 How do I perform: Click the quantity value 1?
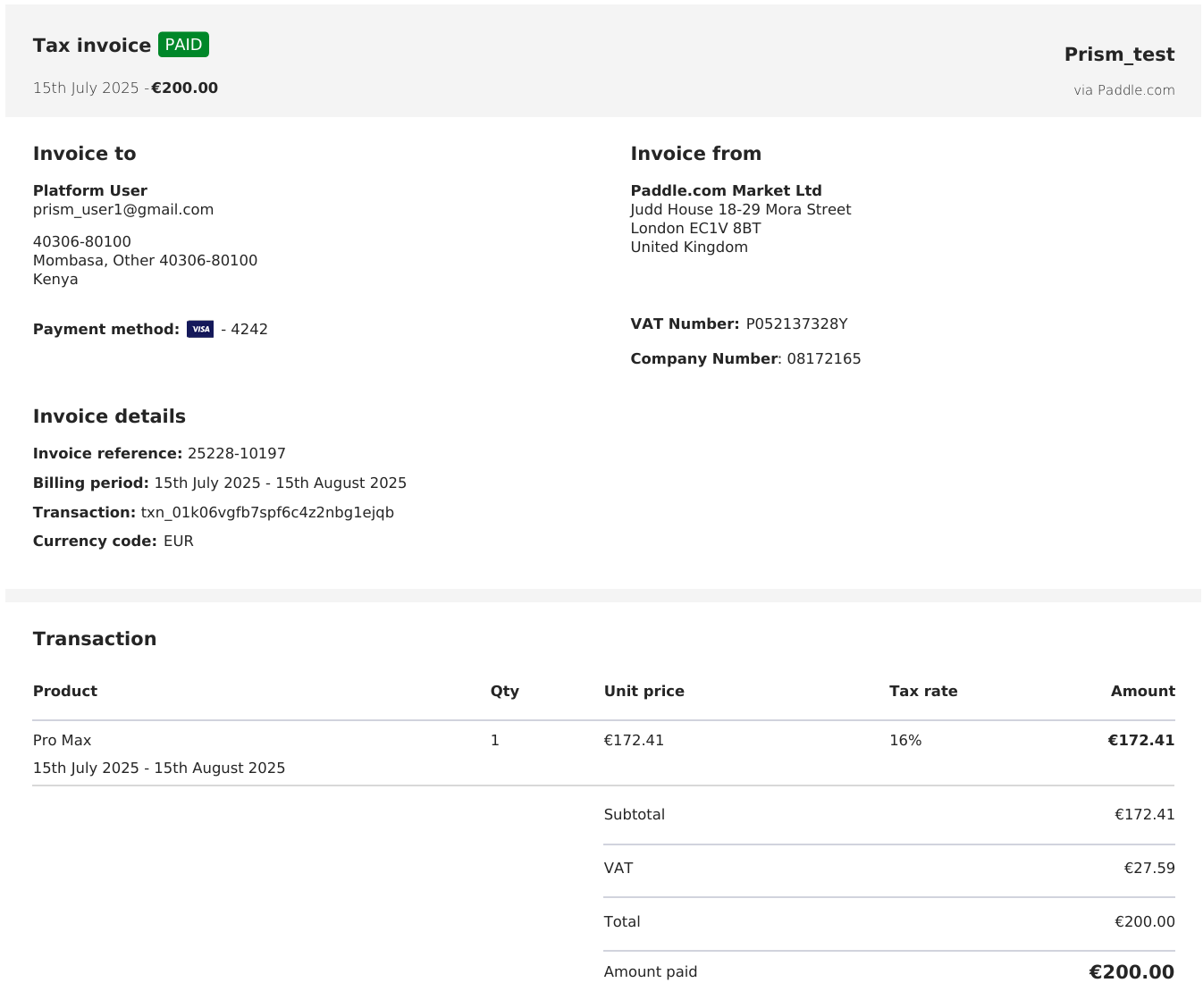coord(495,741)
